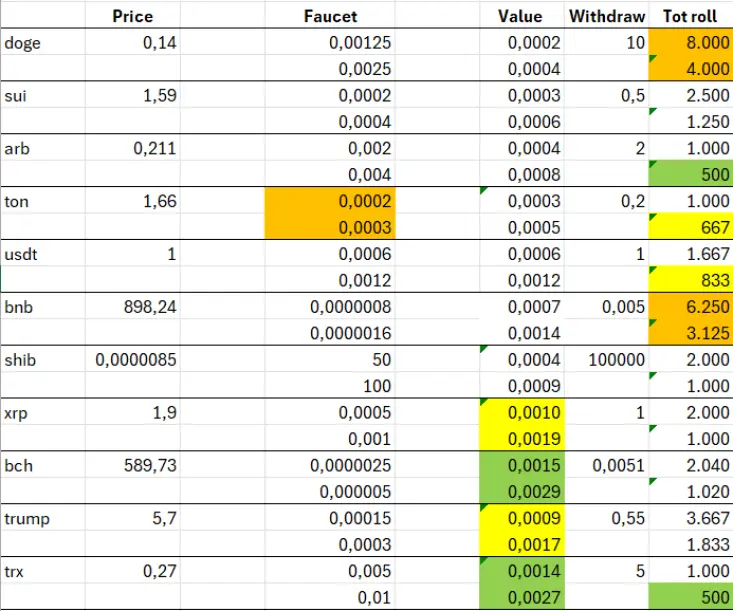Viewport: 733px width, 611px height.
Task: Select the Withdraw column header
Action: point(607,15)
